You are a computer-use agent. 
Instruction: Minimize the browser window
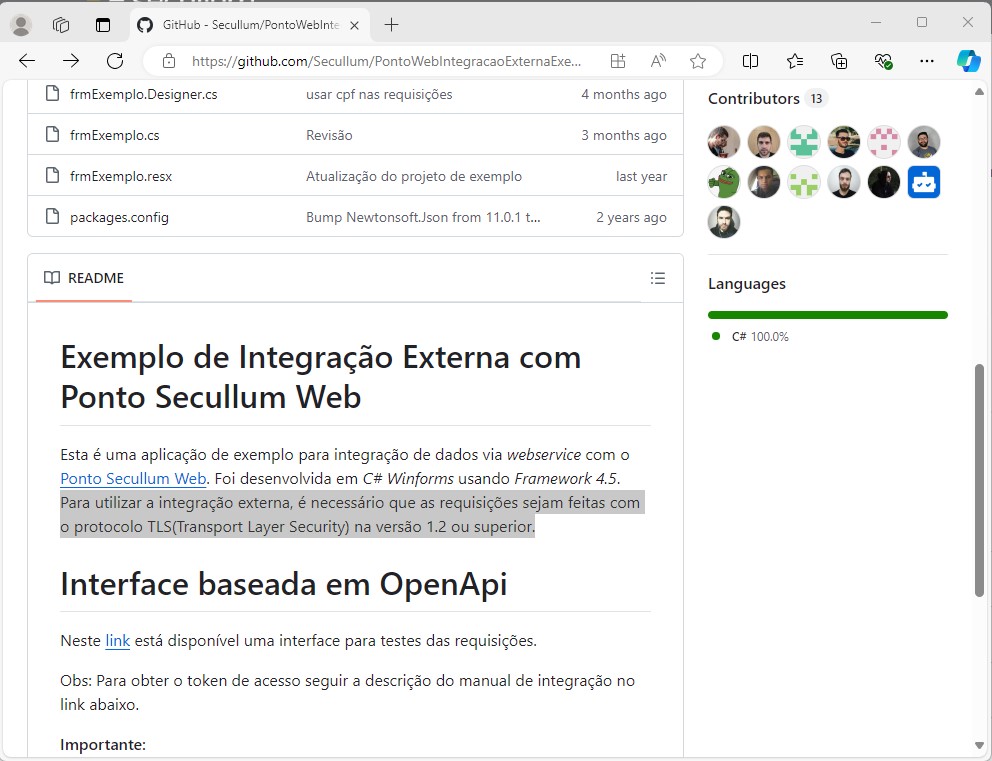point(876,23)
